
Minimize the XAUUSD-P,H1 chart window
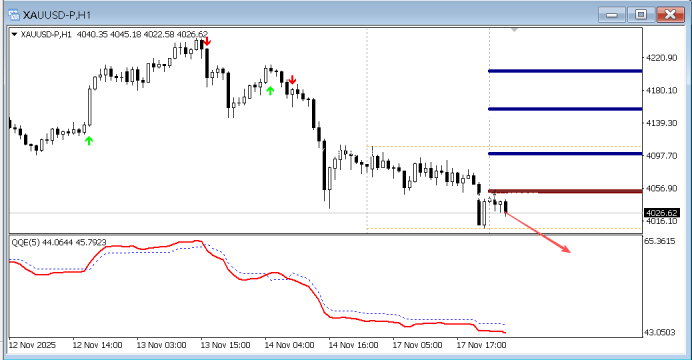(612, 15)
